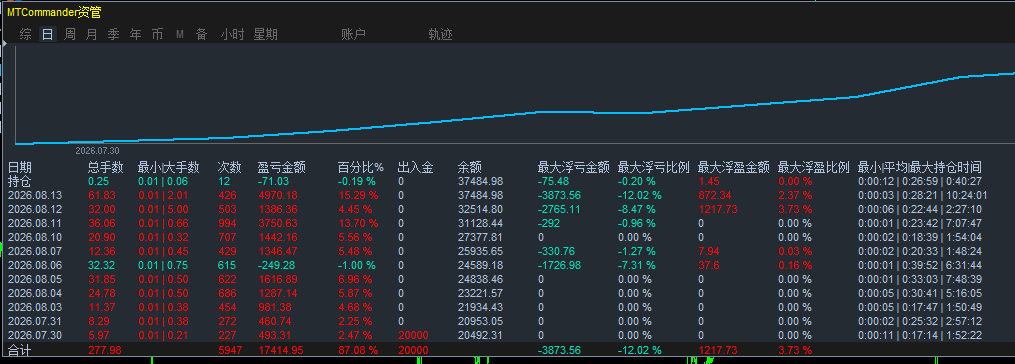Viewport: 1015px width, 364px height.
Task: Switch to the 季 quarterly tab
Action: point(113,34)
